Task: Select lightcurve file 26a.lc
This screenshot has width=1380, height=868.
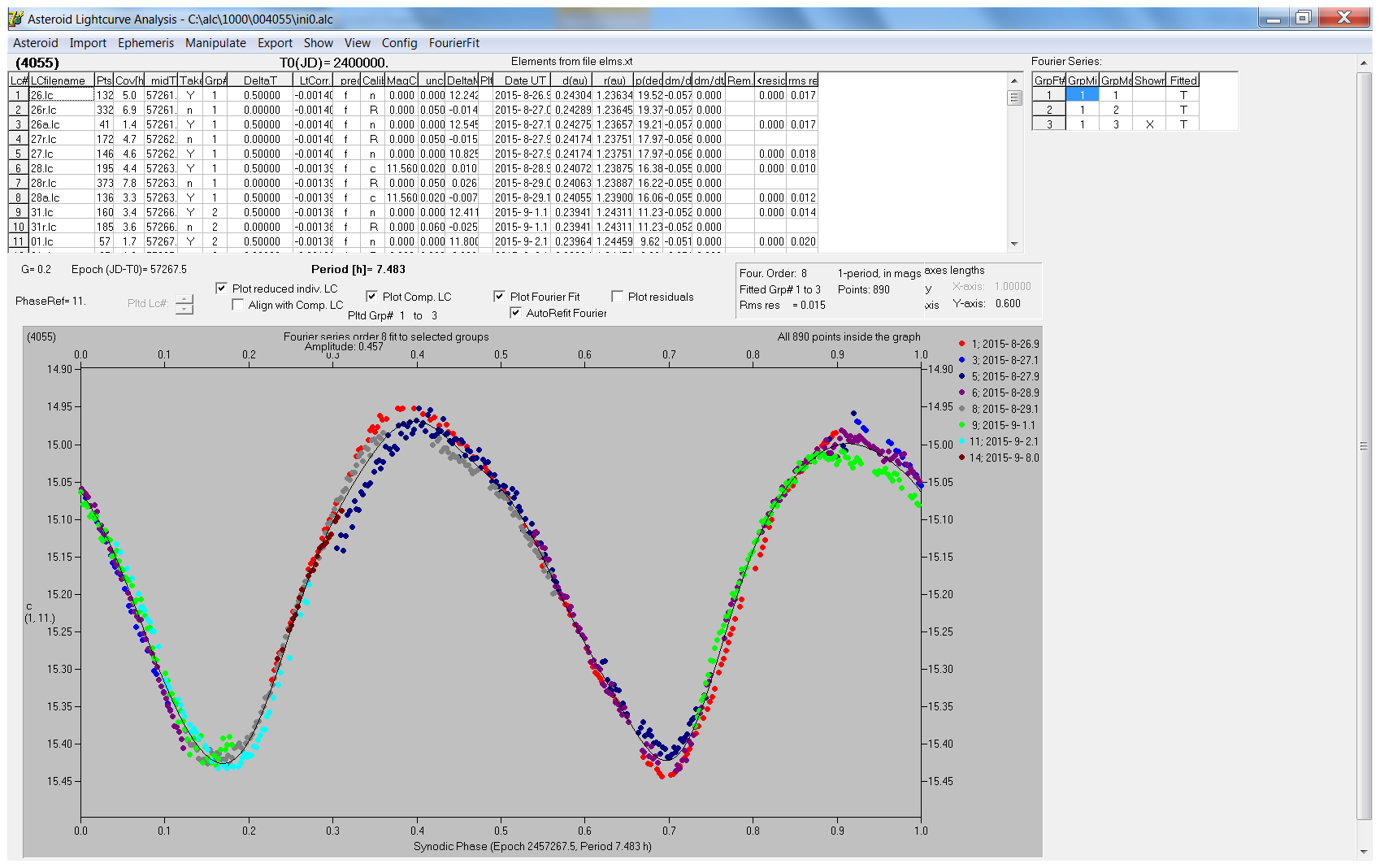Action: [62, 124]
